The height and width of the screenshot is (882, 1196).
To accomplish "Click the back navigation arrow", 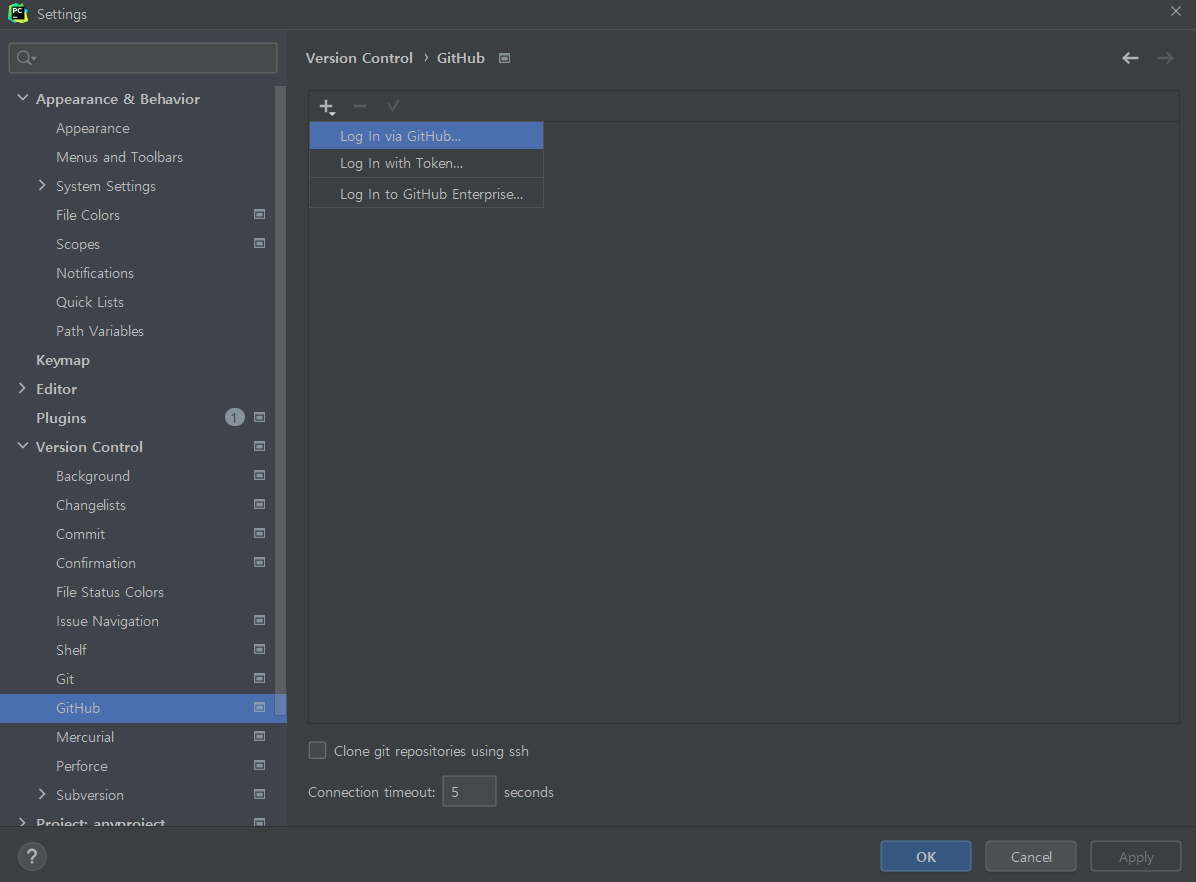I will (x=1130, y=58).
